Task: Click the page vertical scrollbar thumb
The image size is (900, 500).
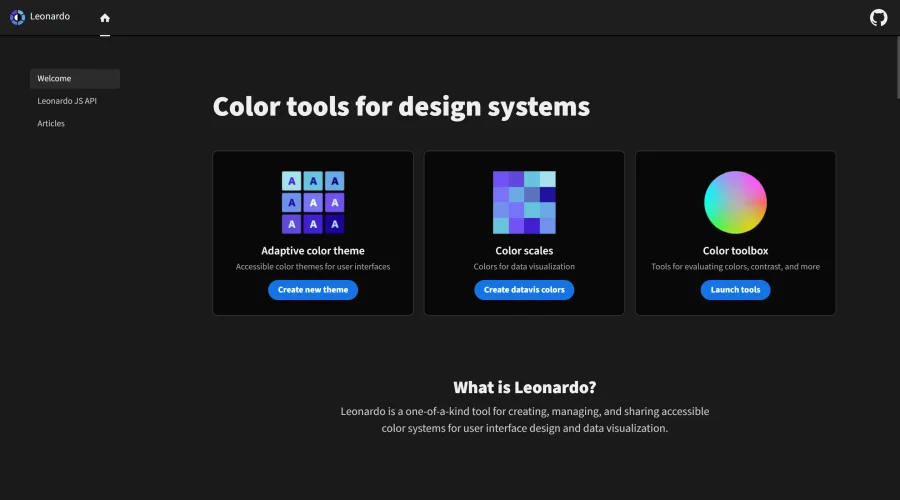Action: click(897, 68)
